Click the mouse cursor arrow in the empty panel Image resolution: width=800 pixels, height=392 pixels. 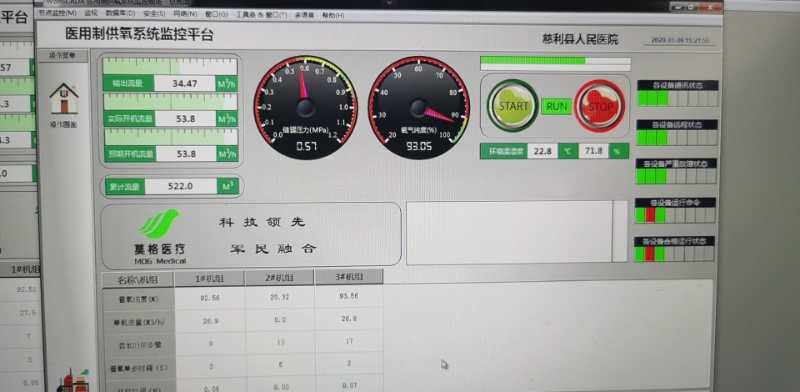[444, 364]
